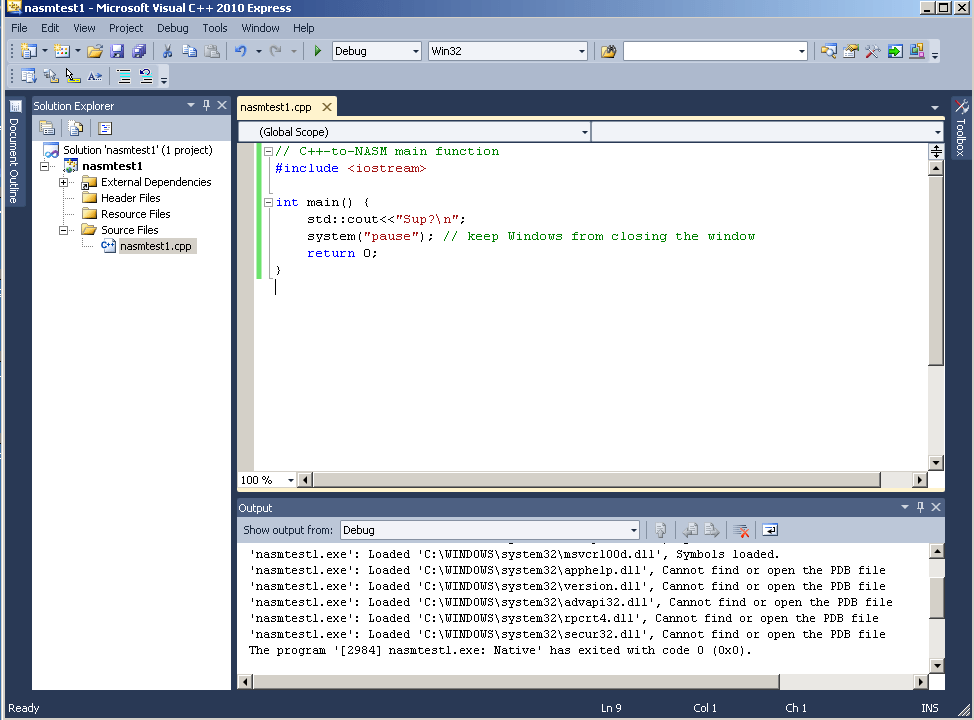The height and width of the screenshot is (720, 974).
Task: Toggle Word Wrap in the Output window
Action: coord(772,529)
